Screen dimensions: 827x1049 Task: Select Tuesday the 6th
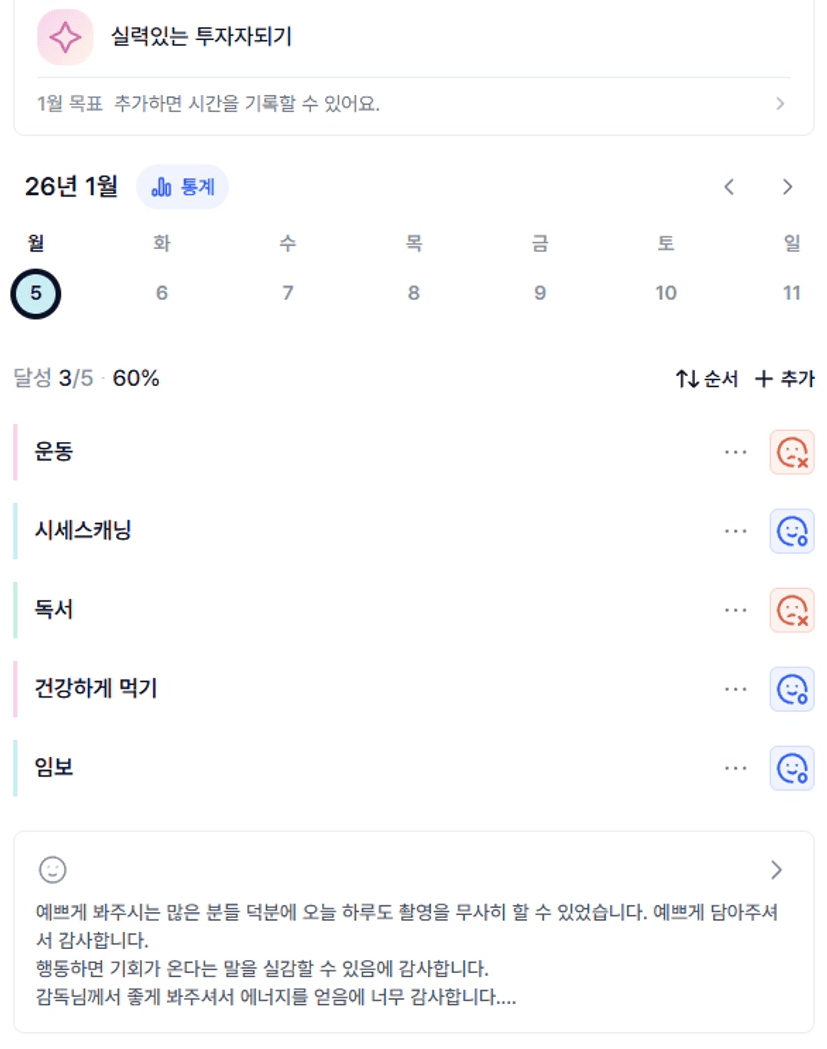[162, 293]
